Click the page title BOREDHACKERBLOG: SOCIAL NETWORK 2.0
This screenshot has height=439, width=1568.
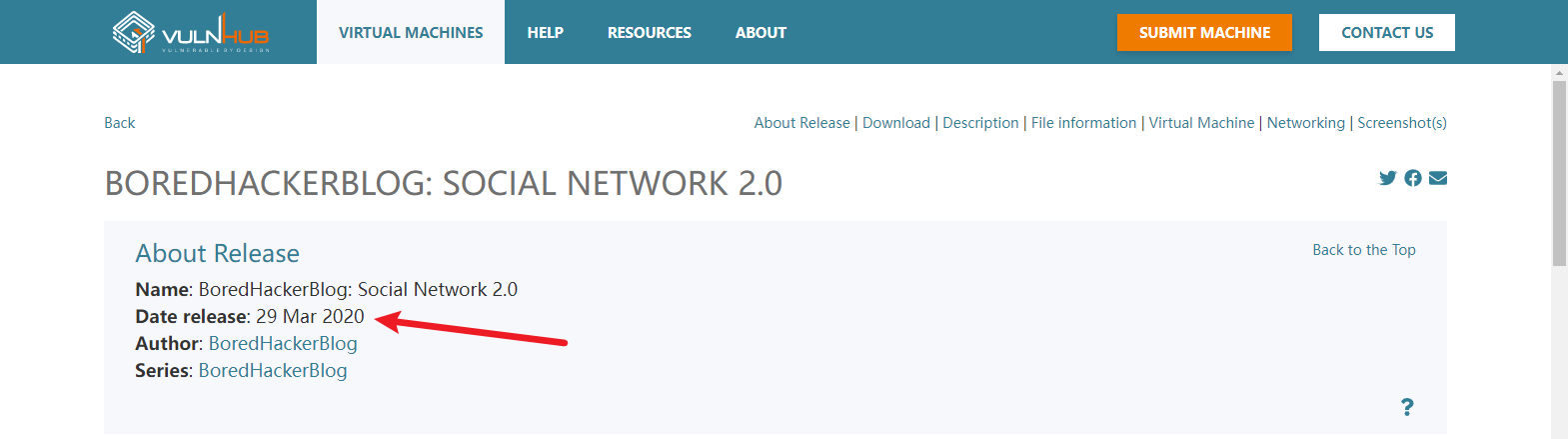(444, 184)
